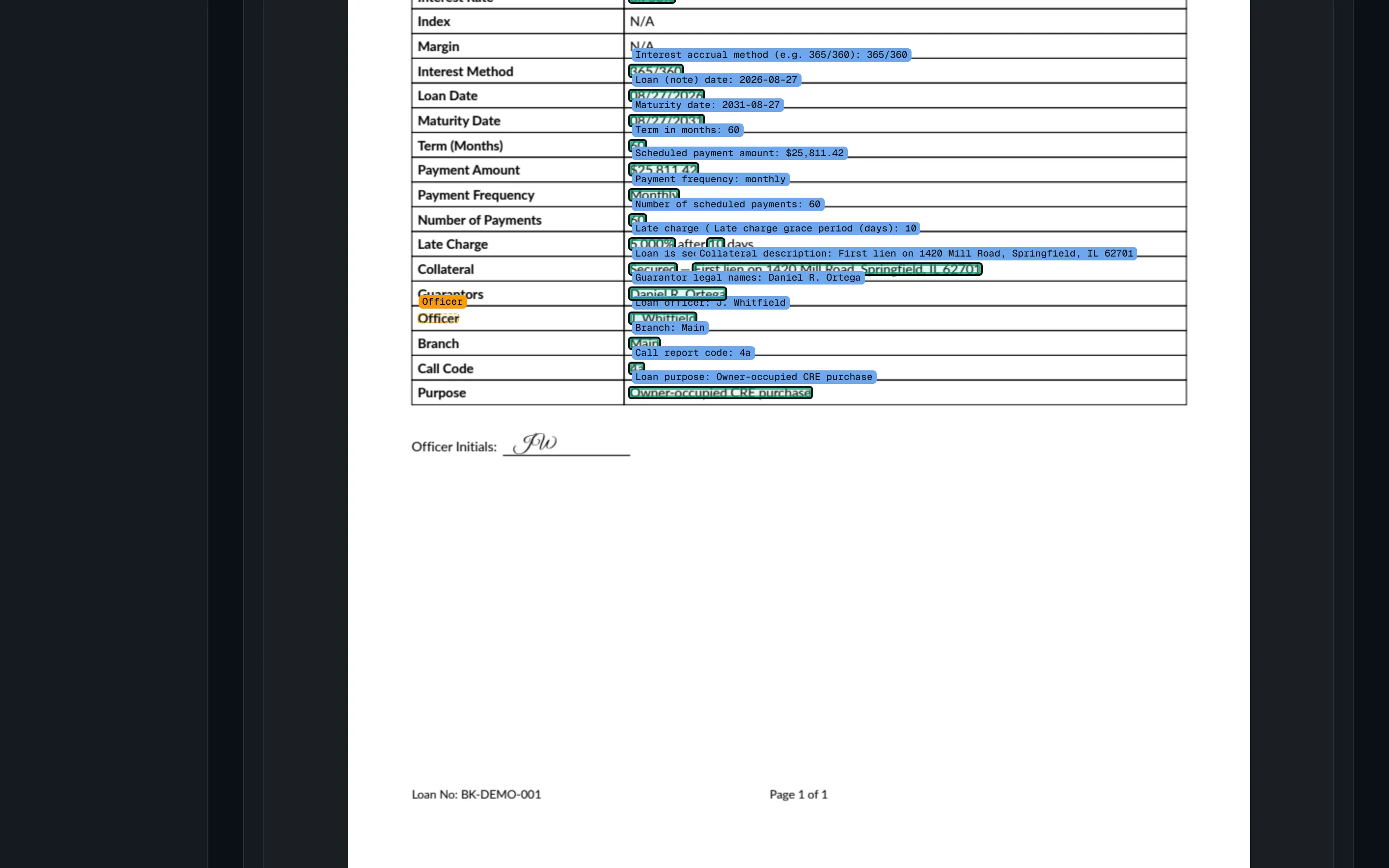Click the "Loan Date" row label

coord(447,96)
